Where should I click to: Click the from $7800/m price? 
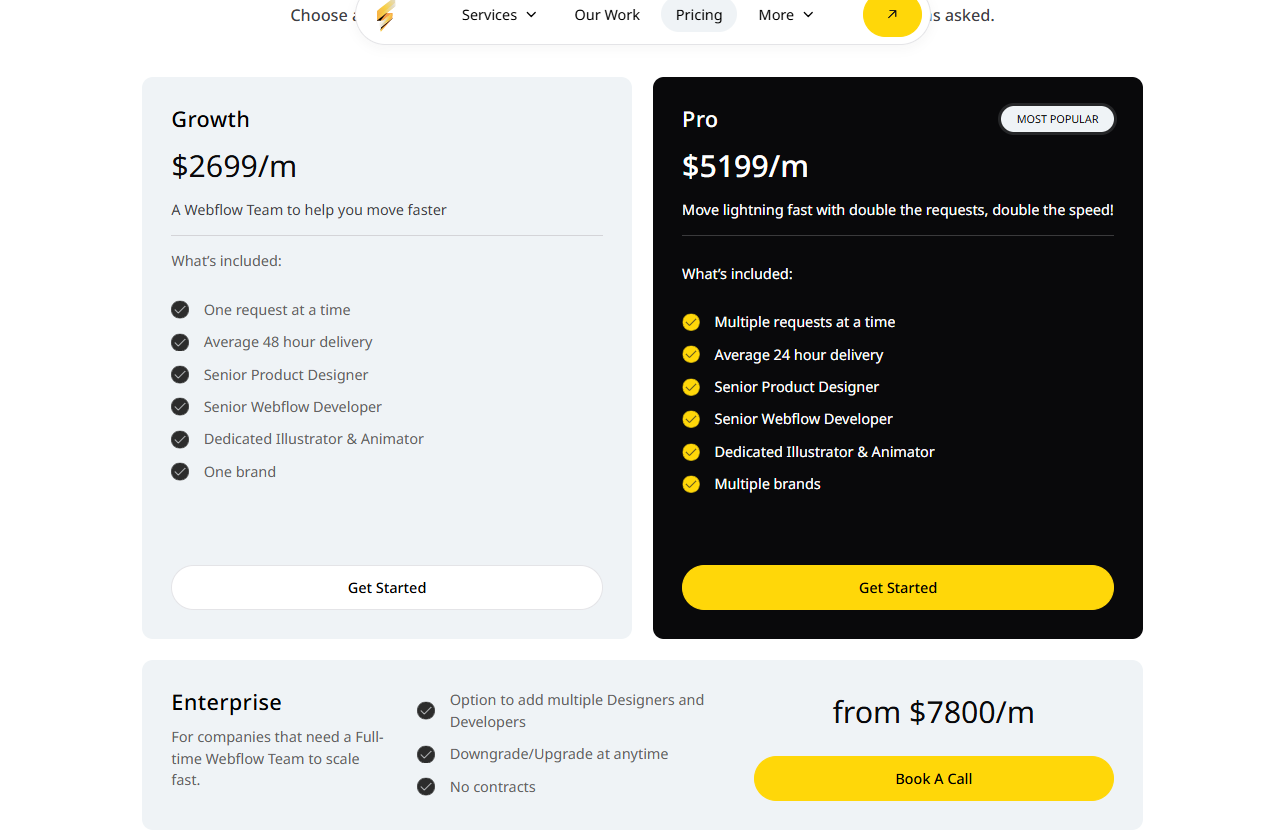coord(934,712)
